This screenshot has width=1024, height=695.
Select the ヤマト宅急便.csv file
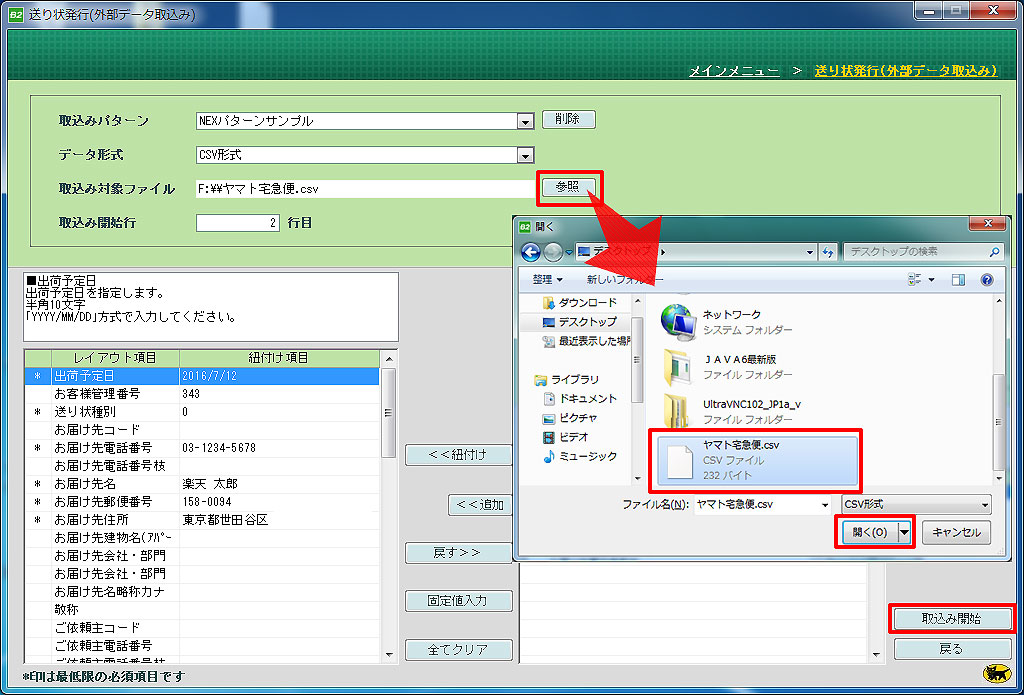coord(758,461)
